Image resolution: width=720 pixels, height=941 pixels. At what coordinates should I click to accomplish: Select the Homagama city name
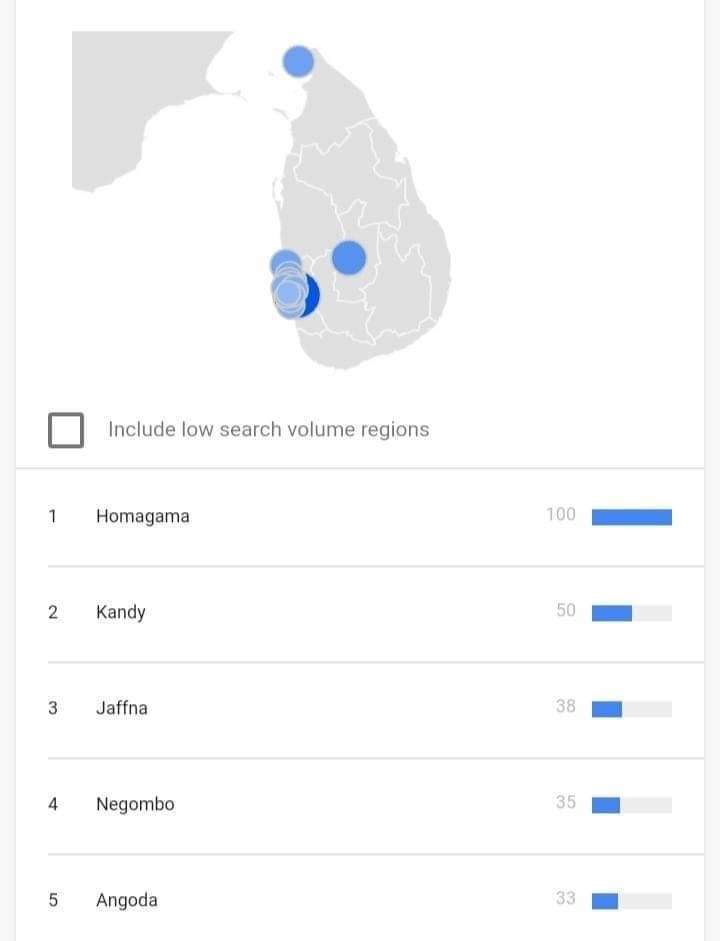[x=143, y=516]
